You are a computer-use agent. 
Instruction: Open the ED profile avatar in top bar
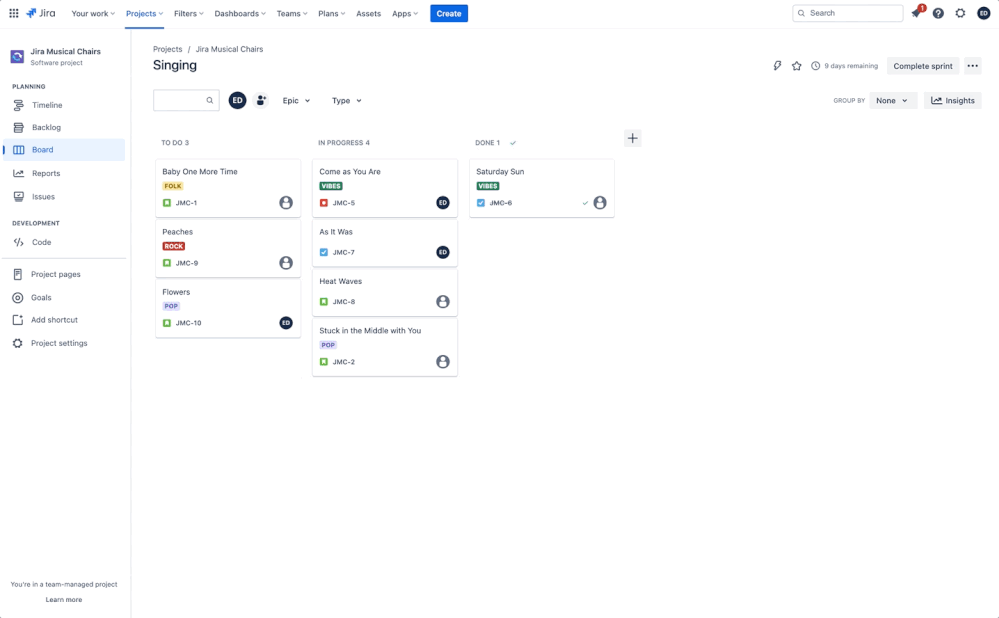point(983,13)
